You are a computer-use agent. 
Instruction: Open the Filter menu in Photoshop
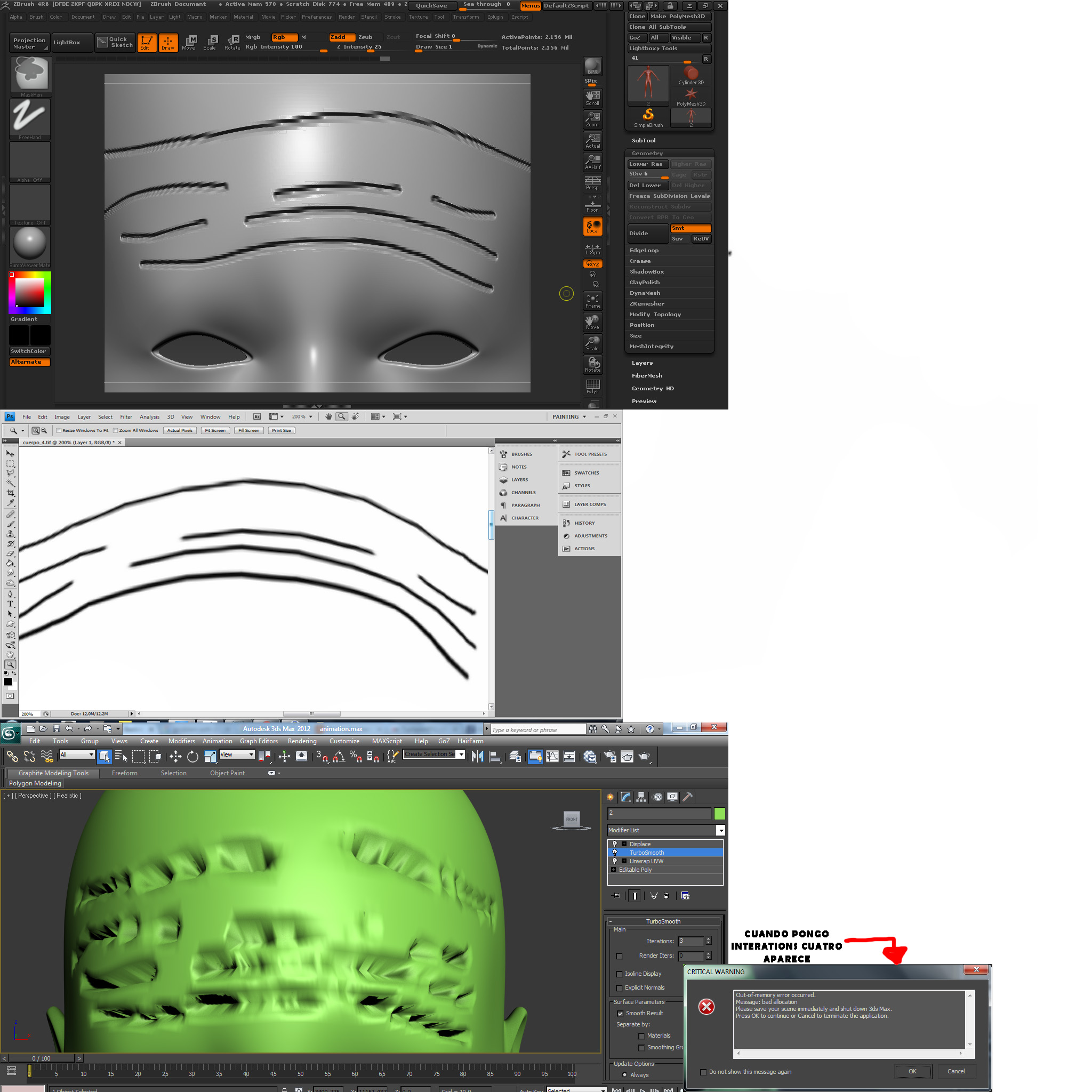[x=126, y=416]
